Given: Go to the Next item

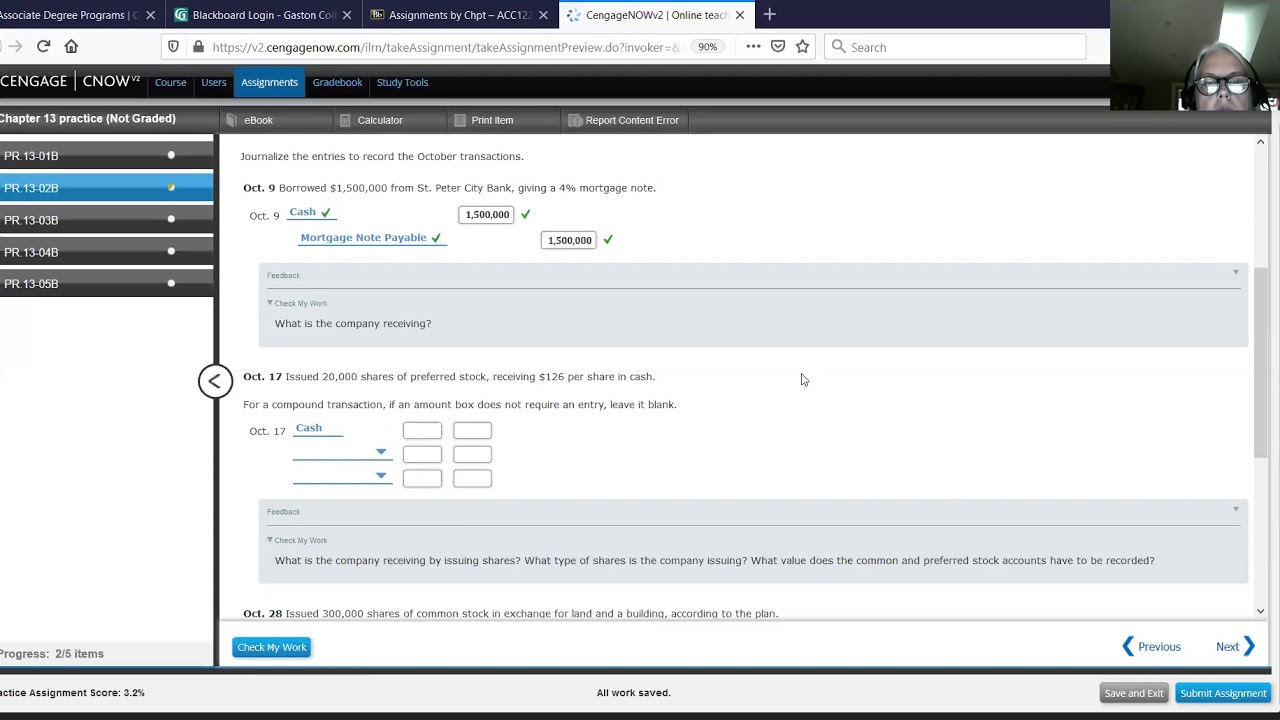Looking at the screenshot, I should tap(1235, 647).
